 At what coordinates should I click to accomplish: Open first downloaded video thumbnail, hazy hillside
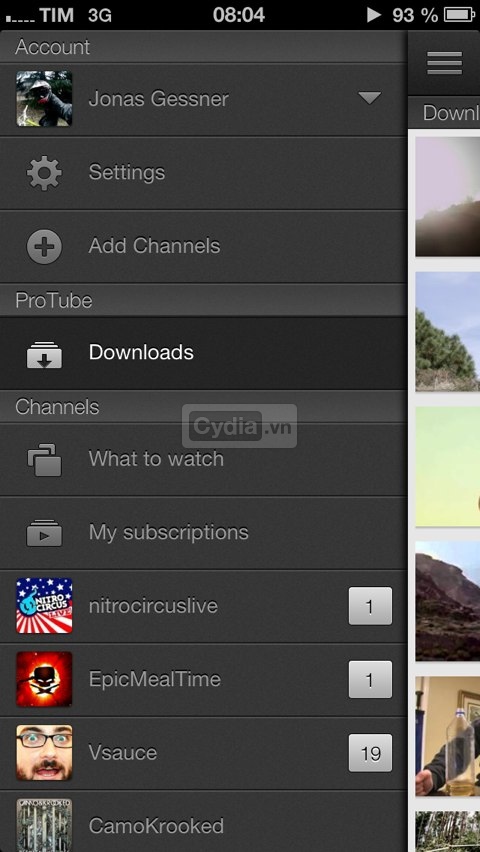coord(447,196)
